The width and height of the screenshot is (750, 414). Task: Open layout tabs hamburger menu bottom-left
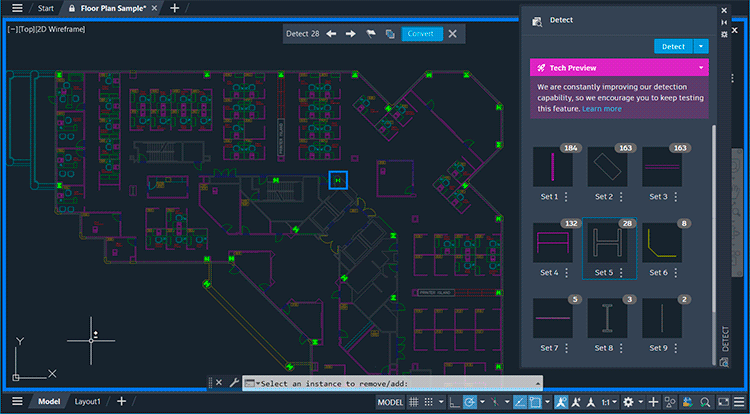pos(17,401)
